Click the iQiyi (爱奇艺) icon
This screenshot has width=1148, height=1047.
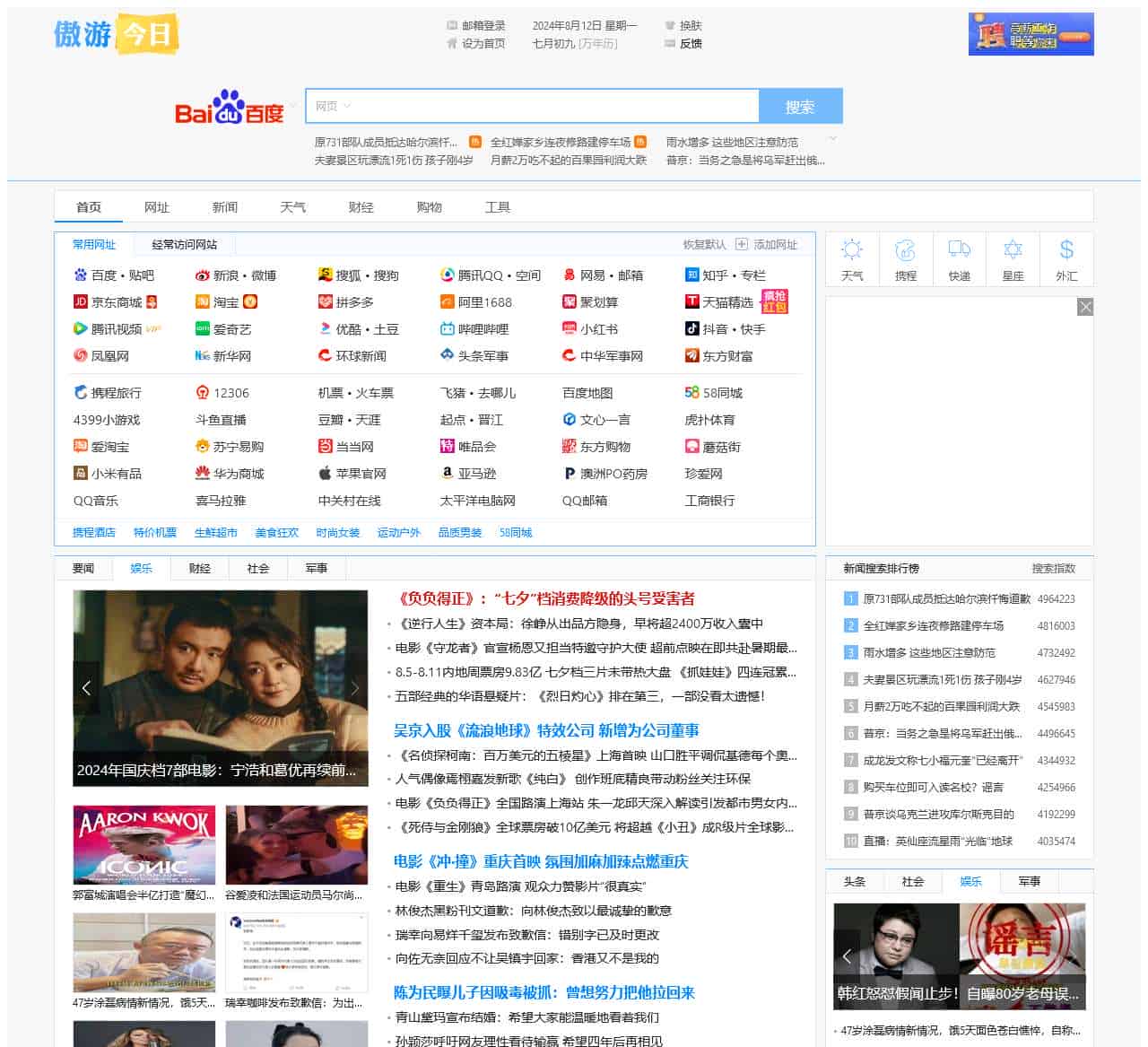point(203,329)
